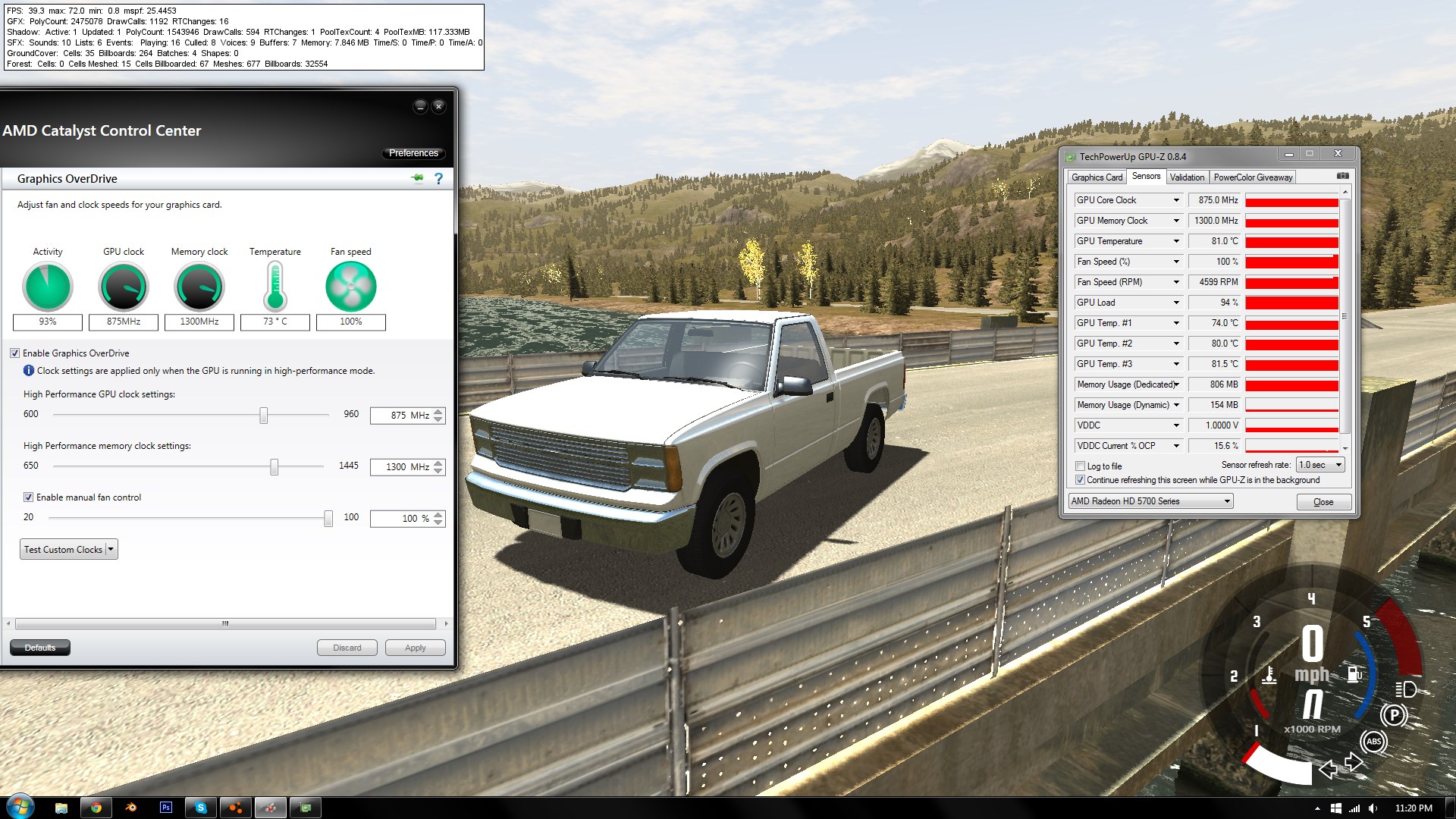The height and width of the screenshot is (819, 1456).
Task: Click the GPU-Z sensors vertical scrollbar
Action: 1345,316
